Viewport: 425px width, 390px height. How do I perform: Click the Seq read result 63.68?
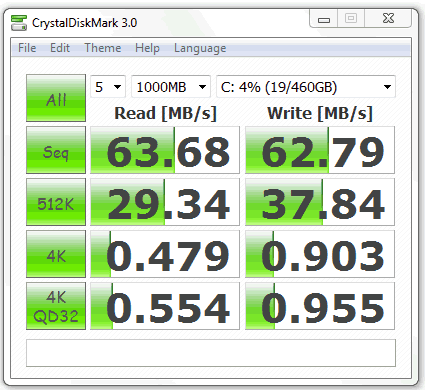[x=165, y=150]
